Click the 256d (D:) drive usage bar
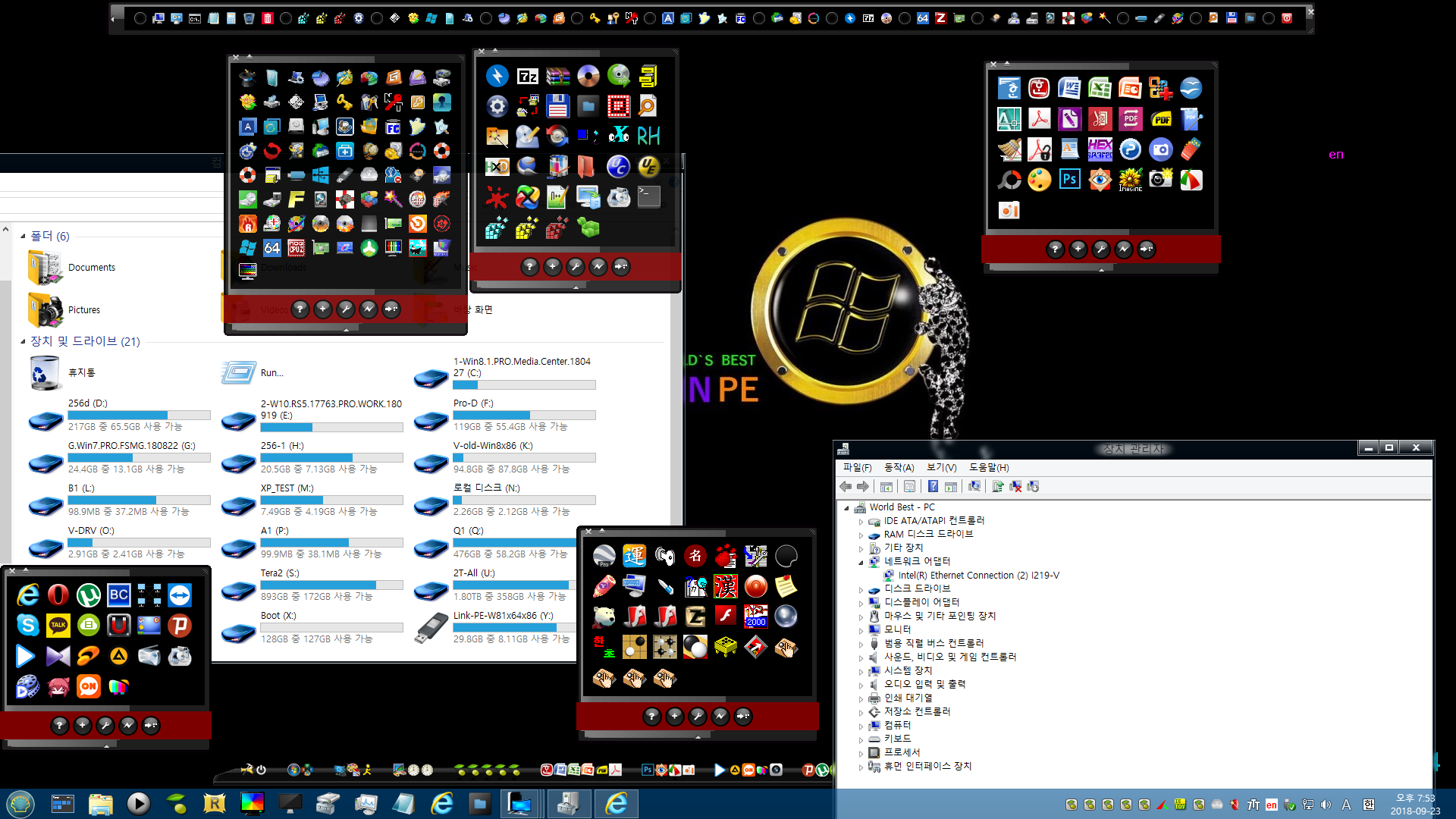 coord(139,415)
